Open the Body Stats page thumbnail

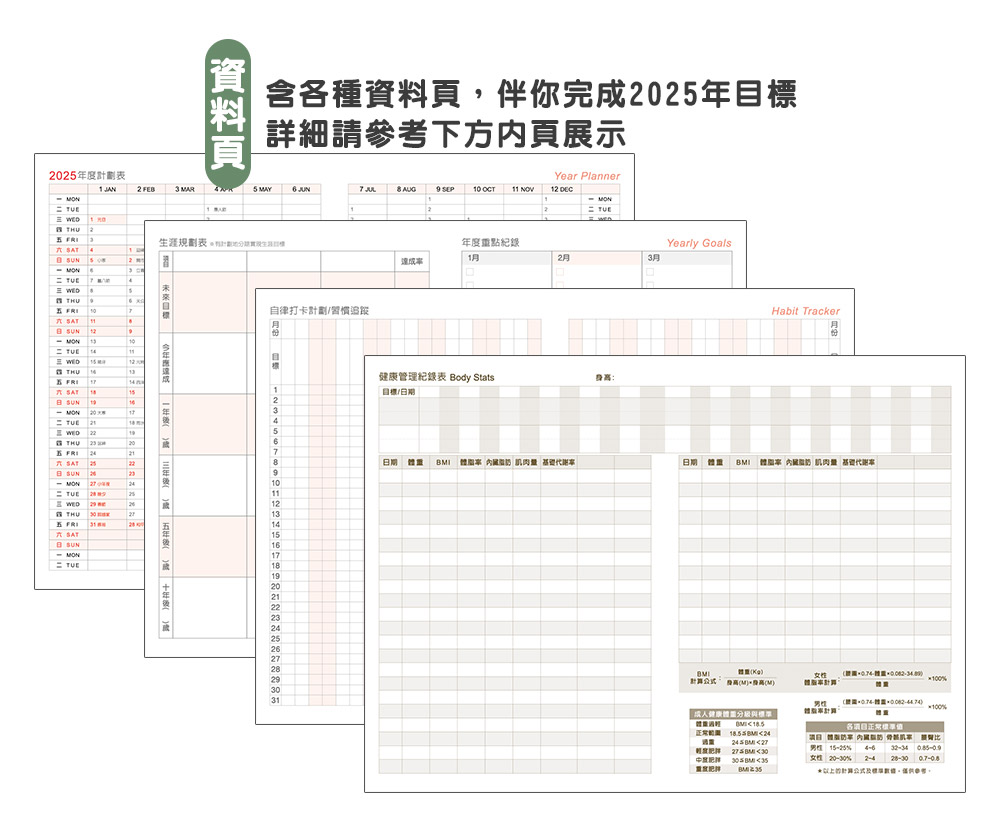tap(665, 574)
